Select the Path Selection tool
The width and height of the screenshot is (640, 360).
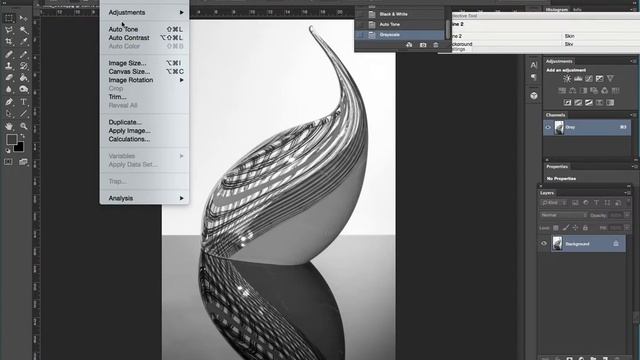[9, 114]
